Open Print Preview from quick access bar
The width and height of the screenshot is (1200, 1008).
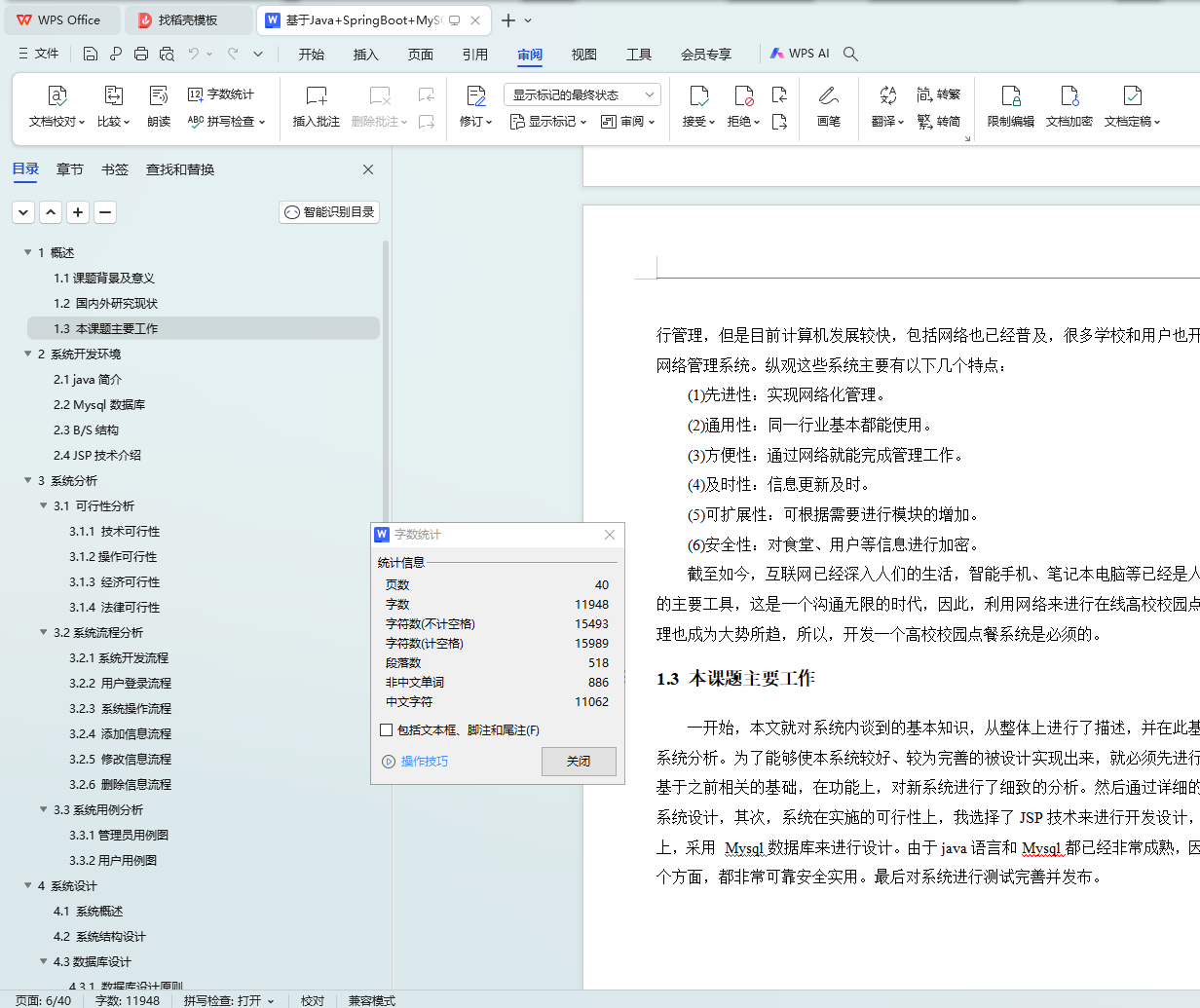tap(167, 55)
